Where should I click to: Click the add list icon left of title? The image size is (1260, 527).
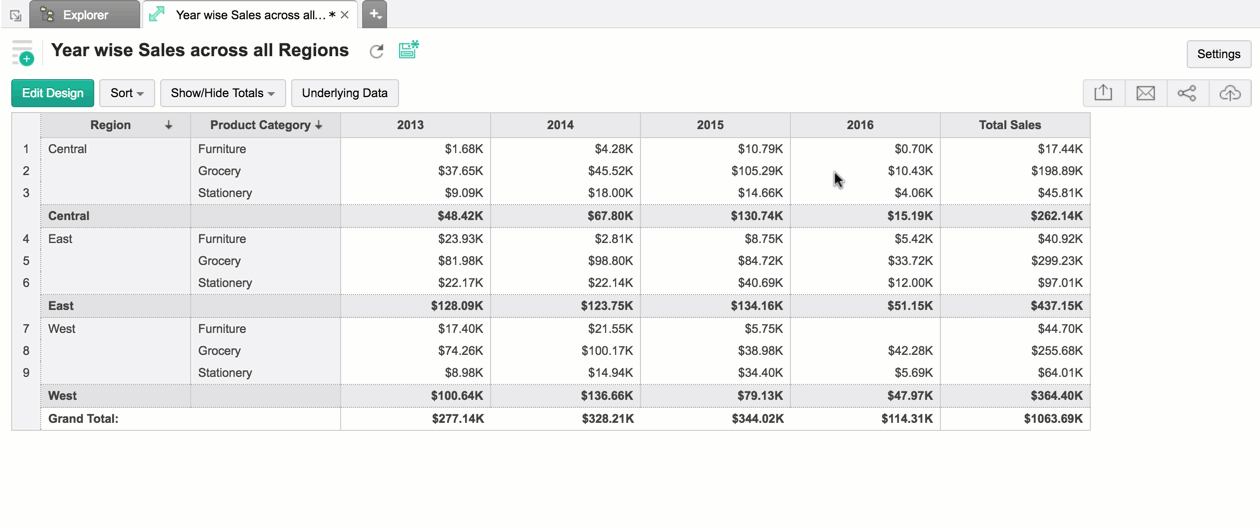22,53
